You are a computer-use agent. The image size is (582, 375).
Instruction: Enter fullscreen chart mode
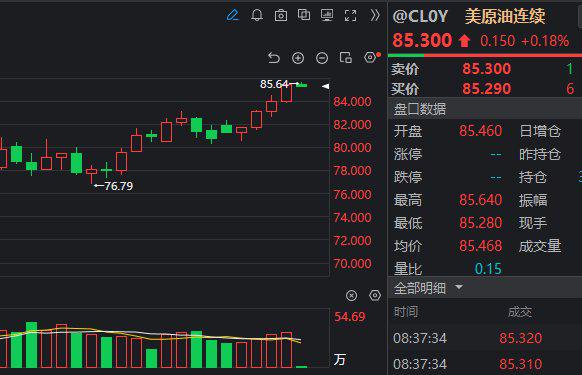[350, 16]
